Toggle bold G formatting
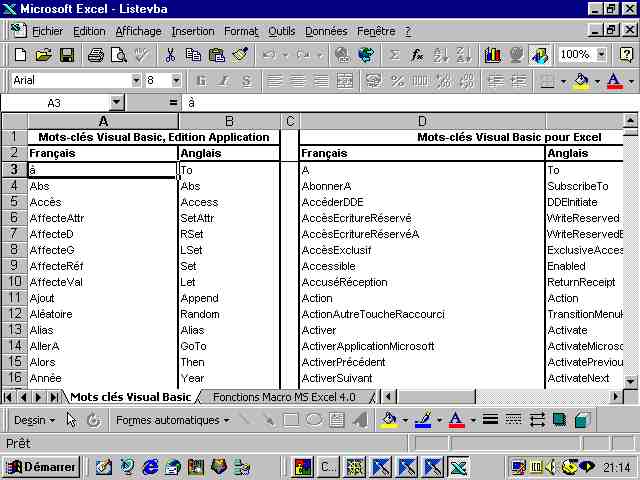 [200, 81]
